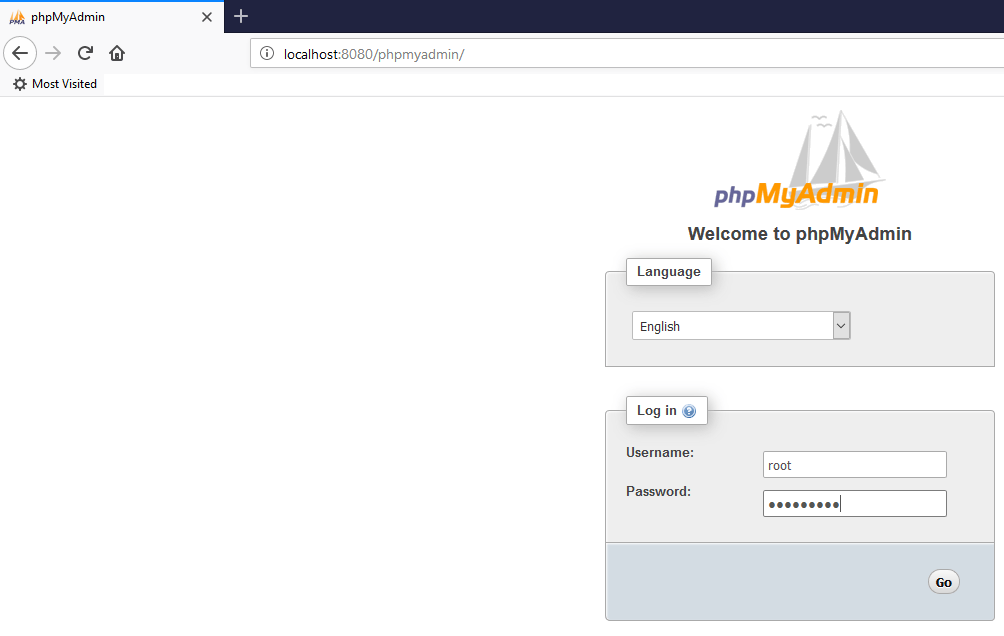Go back using the browser back arrow
The width and height of the screenshot is (1004, 636).
(20, 53)
